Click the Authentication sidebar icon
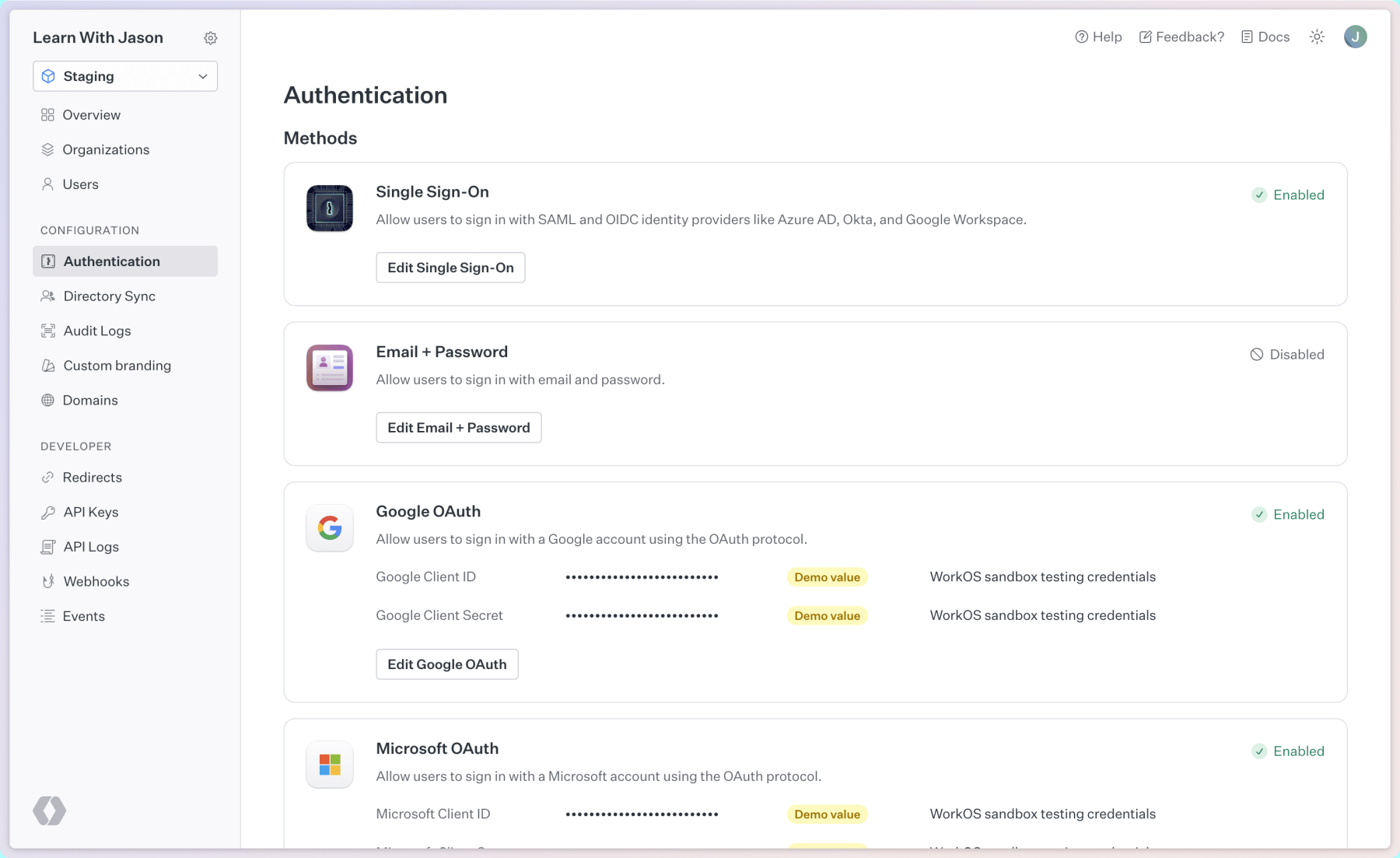The width and height of the screenshot is (1400, 858). coord(48,261)
